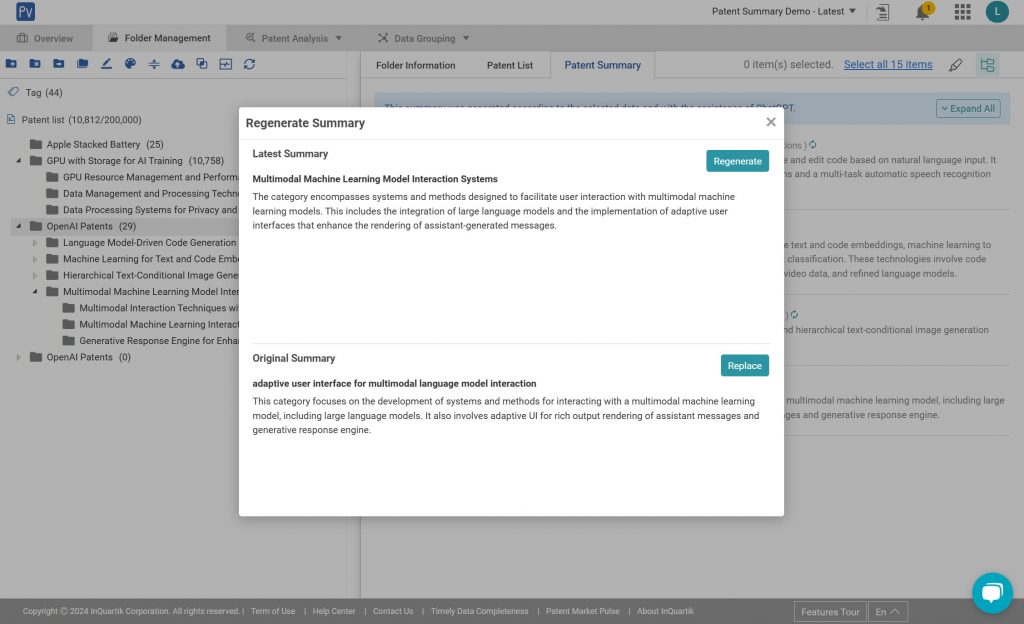Viewport: 1024px width, 624px height.
Task: Click the split divider icon in toolbar
Action: pos(154,64)
